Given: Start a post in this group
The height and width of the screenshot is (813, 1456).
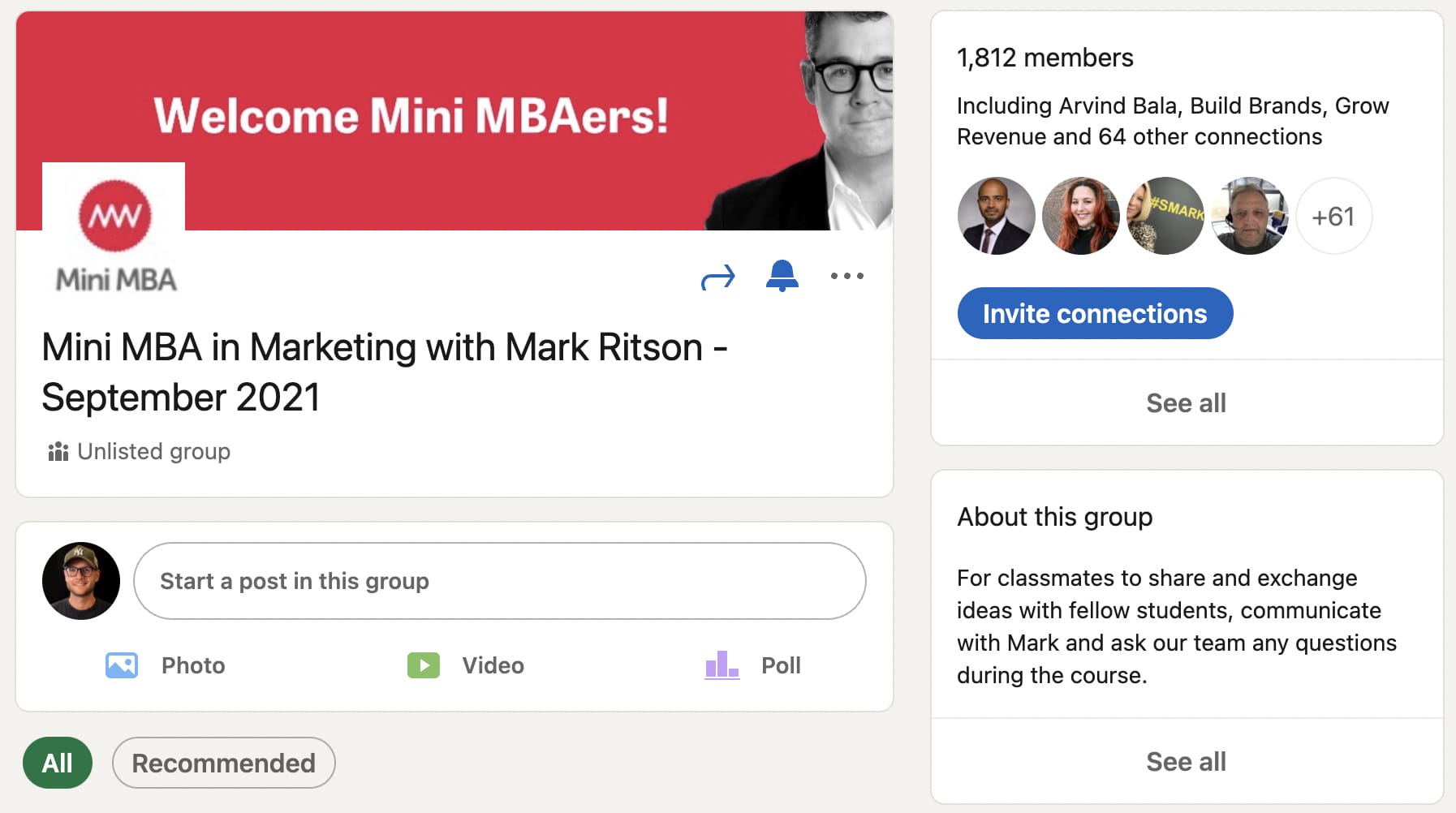Looking at the screenshot, I should (x=500, y=581).
